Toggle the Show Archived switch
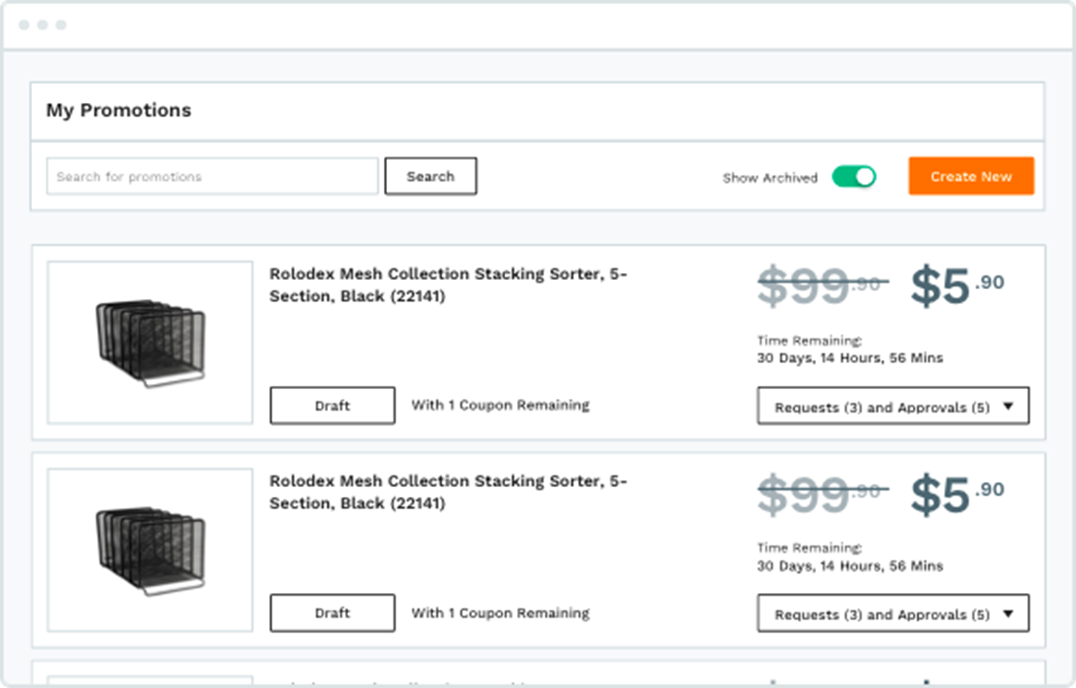1076x688 pixels. point(854,177)
